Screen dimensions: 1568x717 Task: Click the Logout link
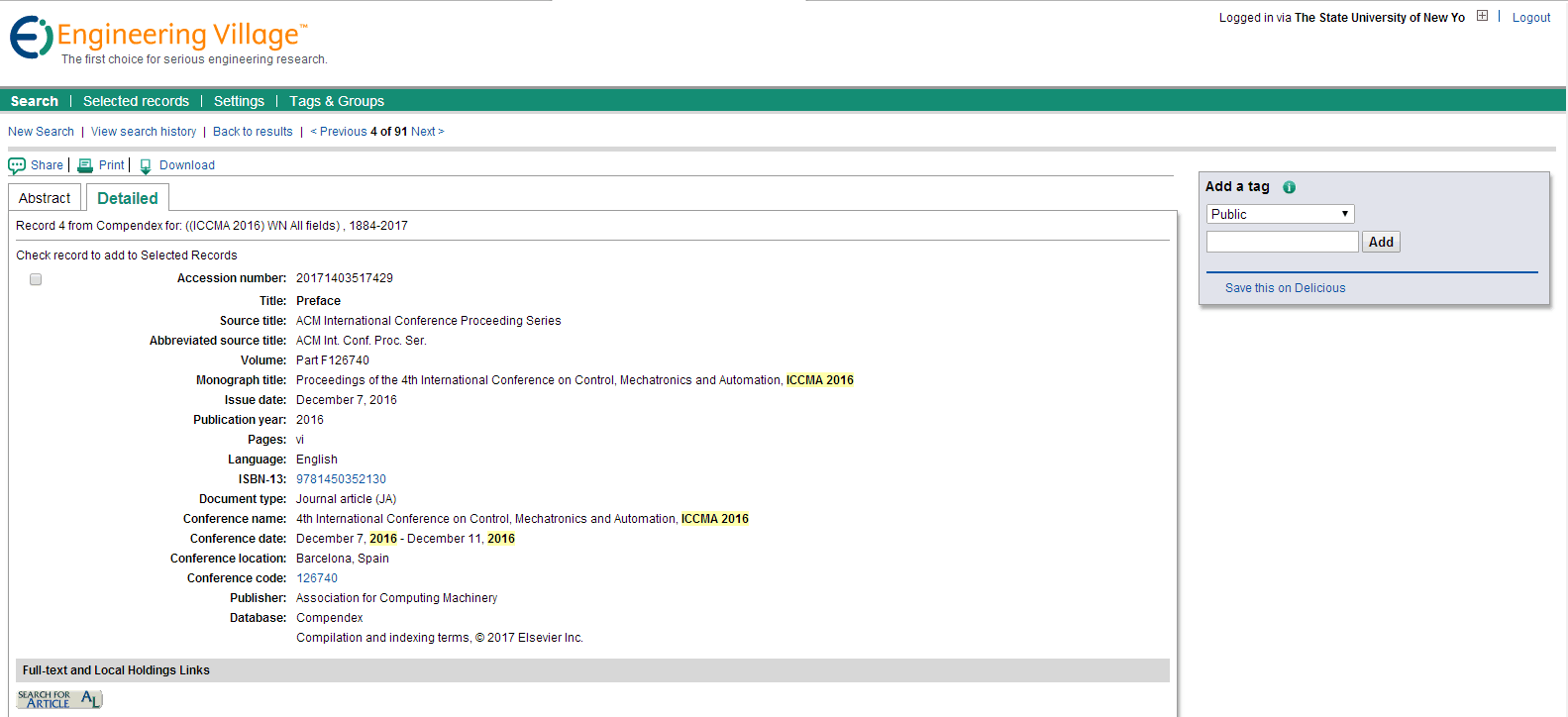pyautogui.click(x=1531, y=18)
